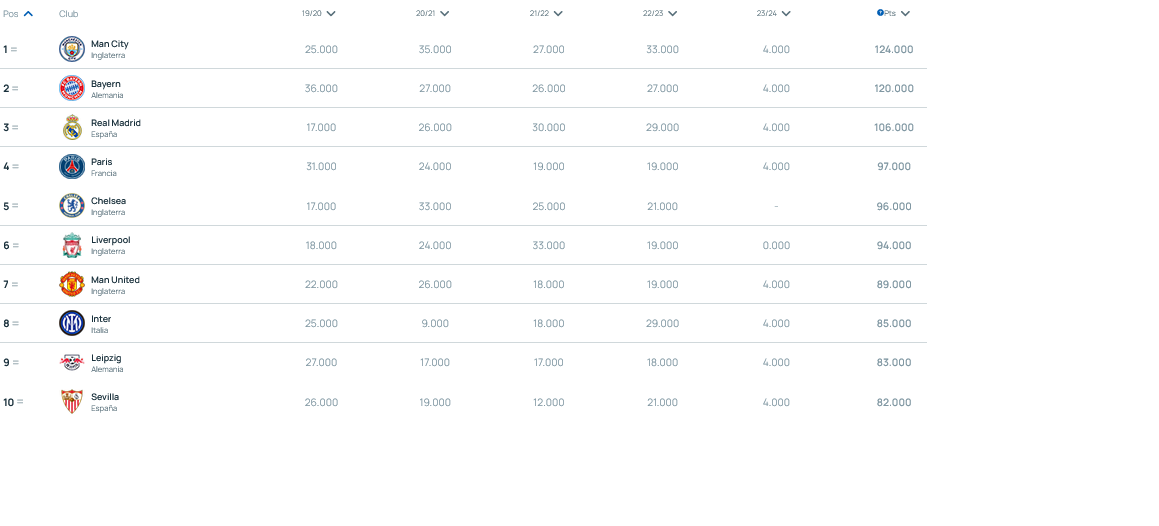Select the 21/22 column header label

tap(539, 14)
